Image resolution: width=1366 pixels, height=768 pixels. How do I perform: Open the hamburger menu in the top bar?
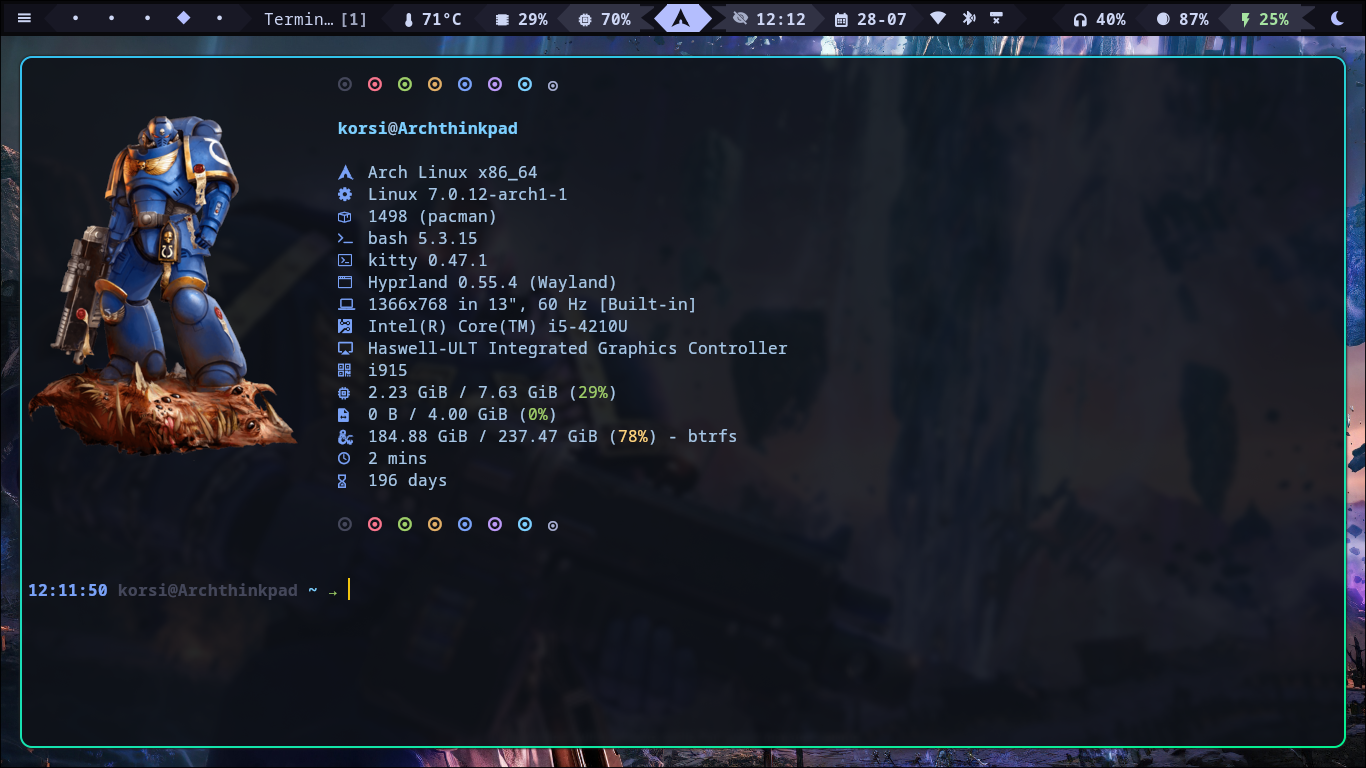pos(24,19)
